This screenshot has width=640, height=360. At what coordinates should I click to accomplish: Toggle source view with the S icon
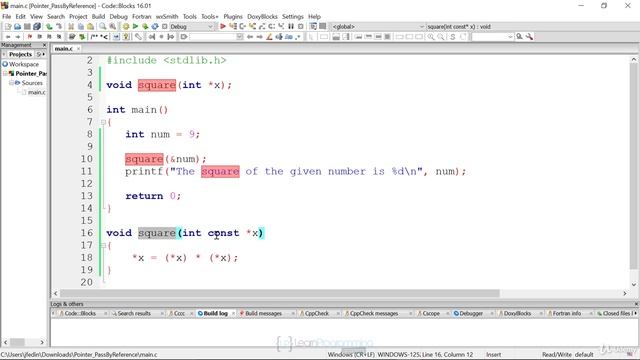453,37
